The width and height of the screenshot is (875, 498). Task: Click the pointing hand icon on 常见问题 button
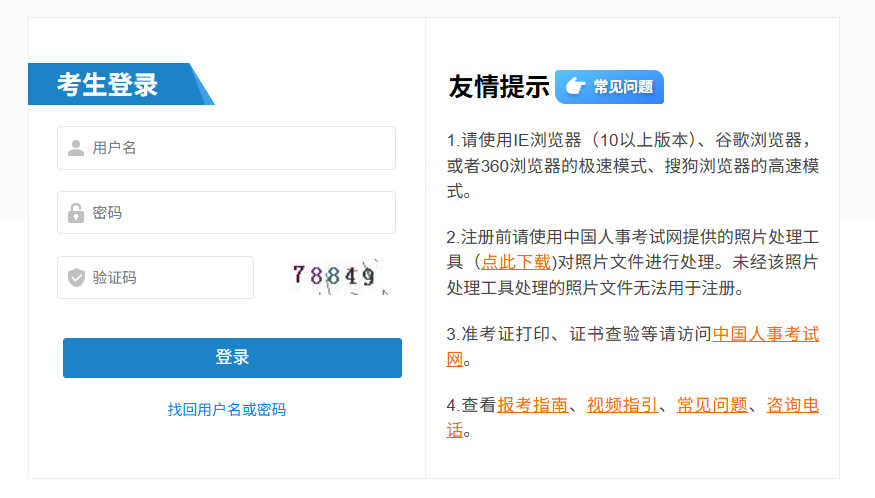click(575, 87)
